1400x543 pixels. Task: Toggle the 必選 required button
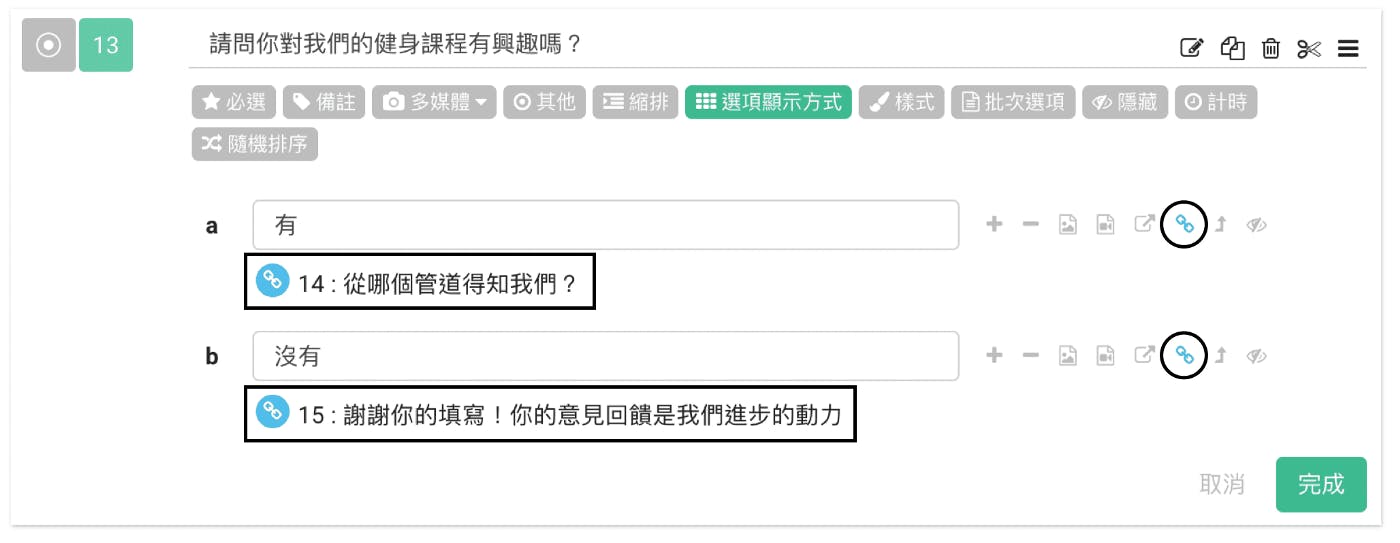[x=234, y=102]
